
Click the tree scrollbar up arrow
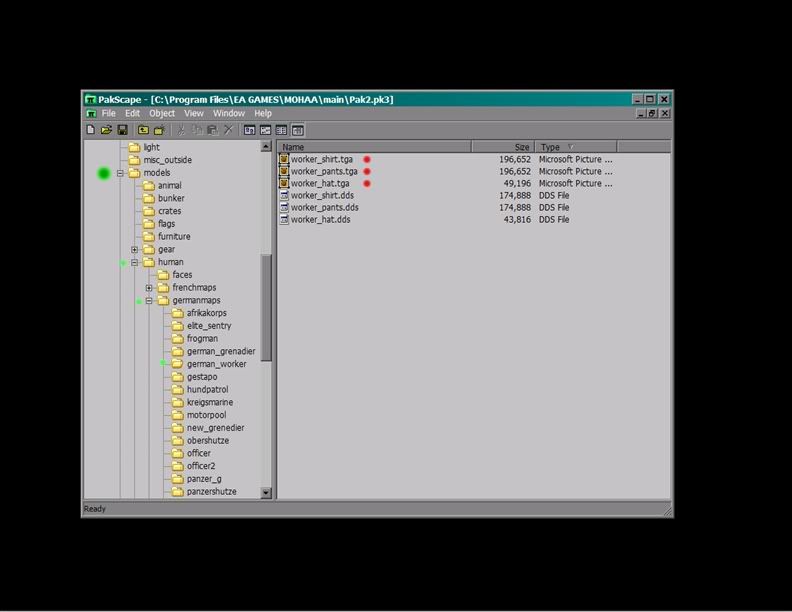[266, 146]
